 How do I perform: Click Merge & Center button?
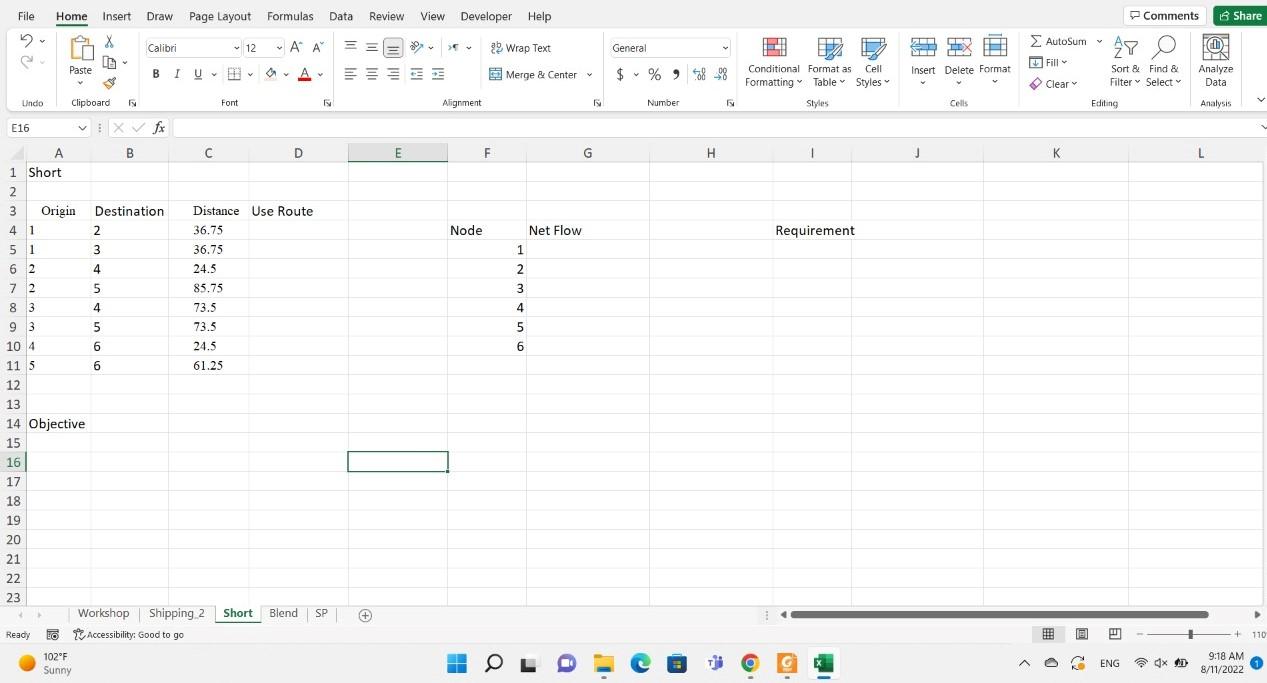click(534, 75)
